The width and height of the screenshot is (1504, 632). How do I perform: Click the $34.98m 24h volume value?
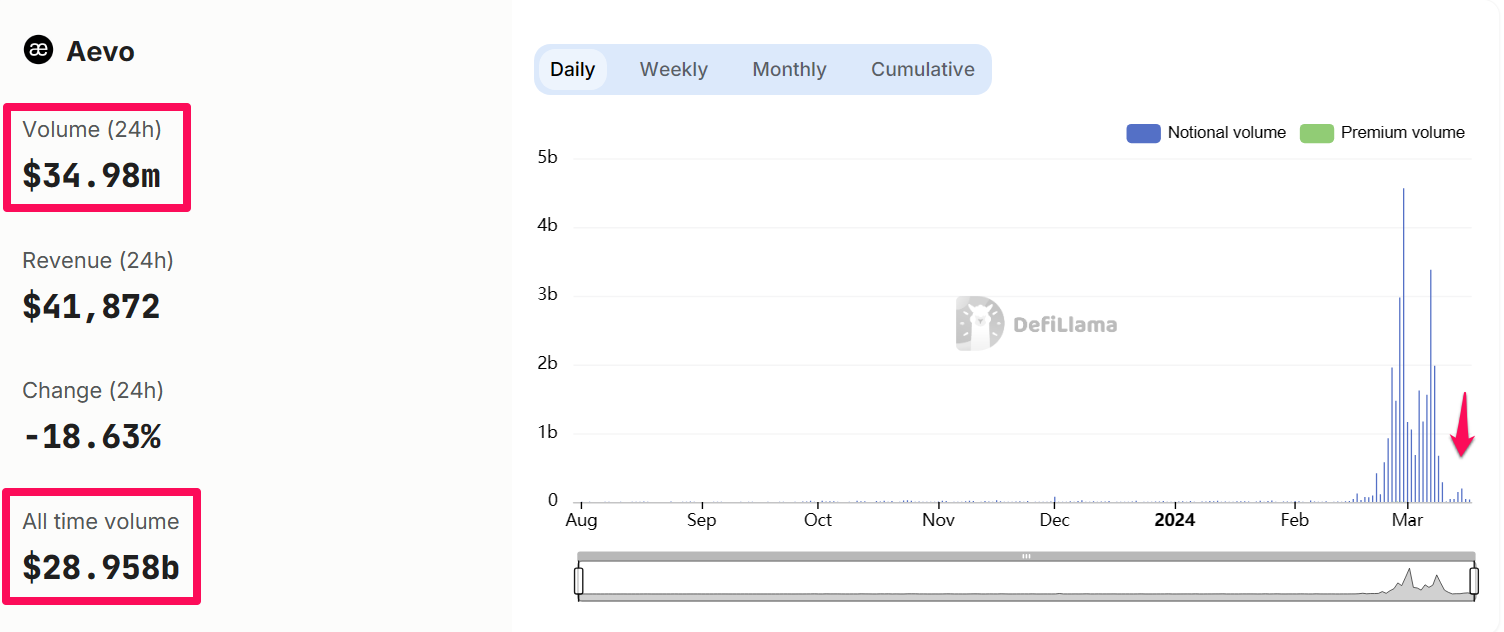tap(91, 176)
